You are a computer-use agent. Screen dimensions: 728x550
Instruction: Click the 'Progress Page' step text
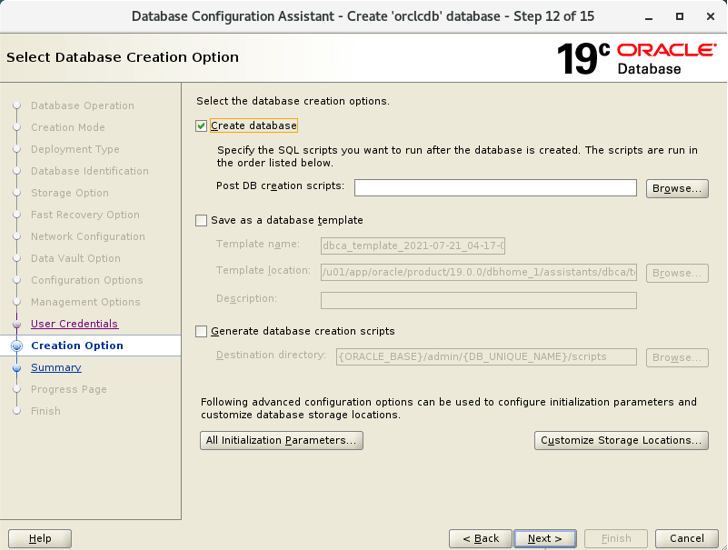pyautogui.click(x=69, y=389)
